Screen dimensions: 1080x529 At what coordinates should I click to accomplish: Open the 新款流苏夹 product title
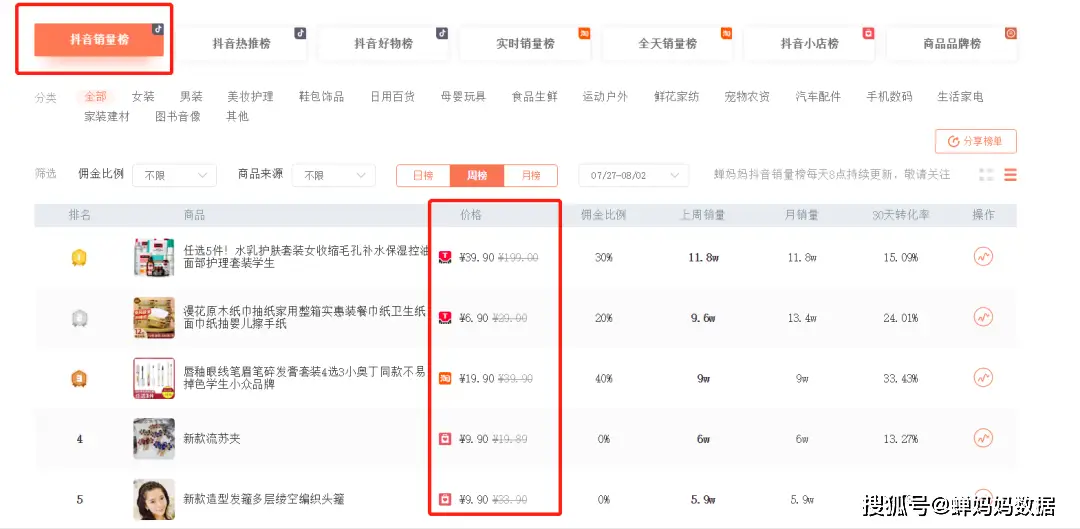(x=212, y=439)
